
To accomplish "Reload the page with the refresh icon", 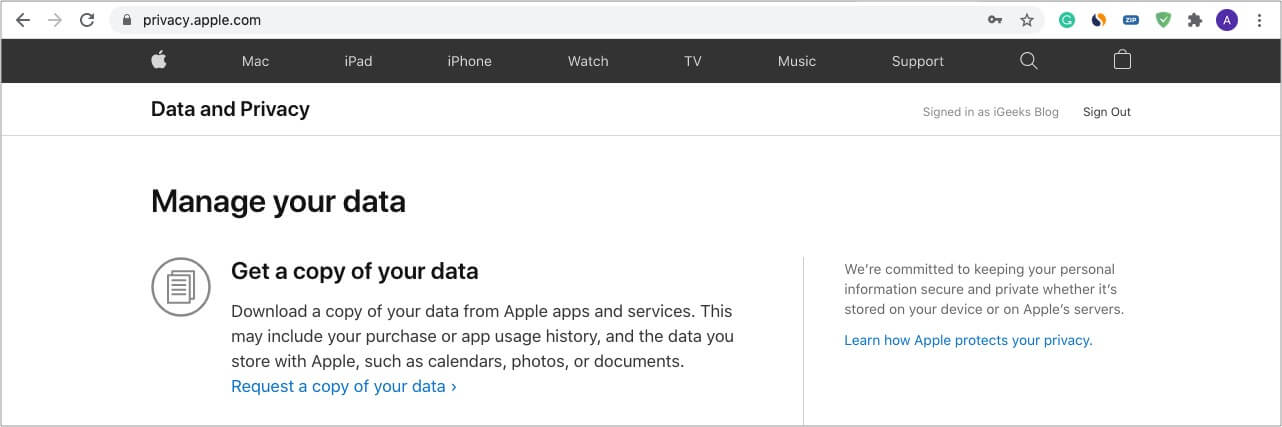I will (x=87, y=20).
